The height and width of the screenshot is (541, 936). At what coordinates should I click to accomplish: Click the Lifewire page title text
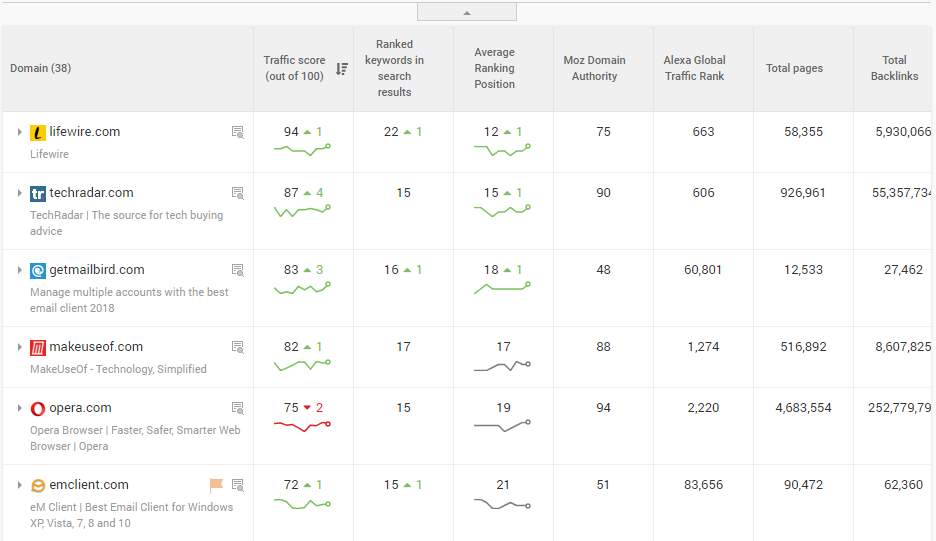pos(50,154)
